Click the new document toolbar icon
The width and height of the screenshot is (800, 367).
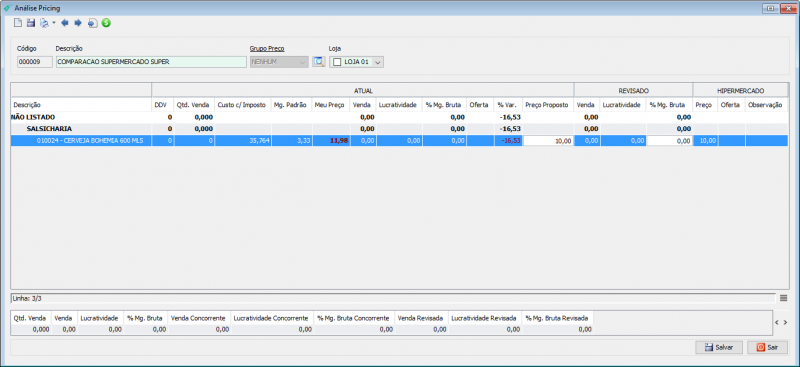(x=18, y=23)
